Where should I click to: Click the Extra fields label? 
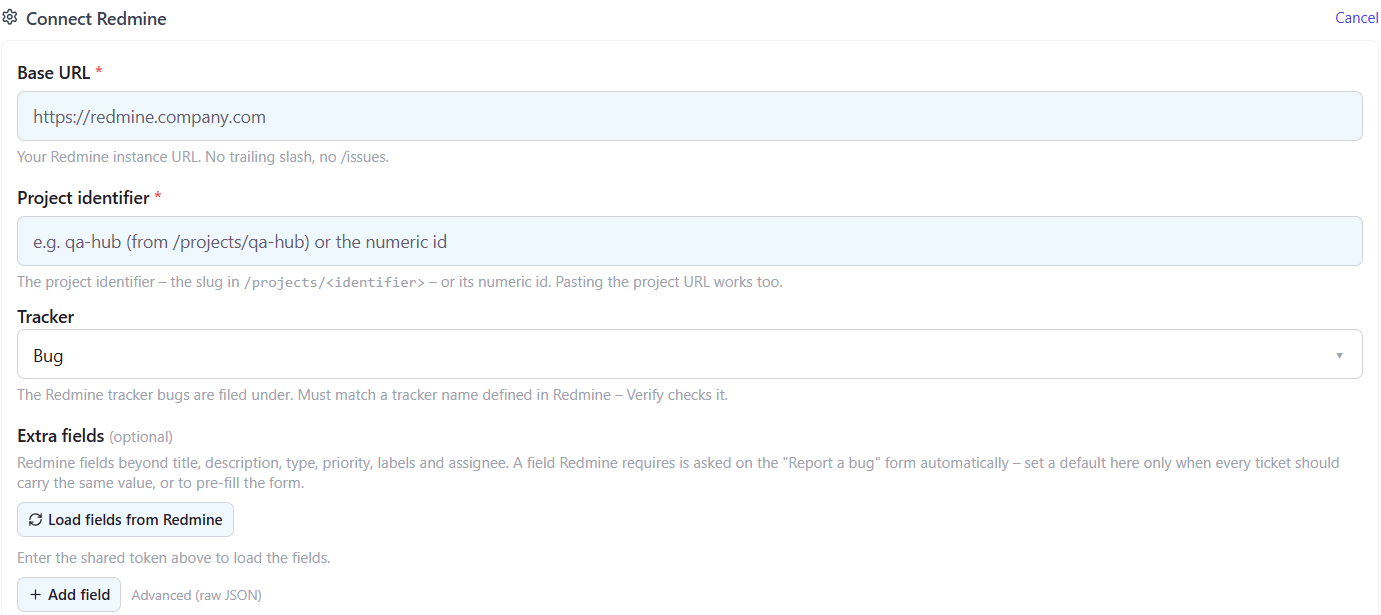click(x=61, y=436)
